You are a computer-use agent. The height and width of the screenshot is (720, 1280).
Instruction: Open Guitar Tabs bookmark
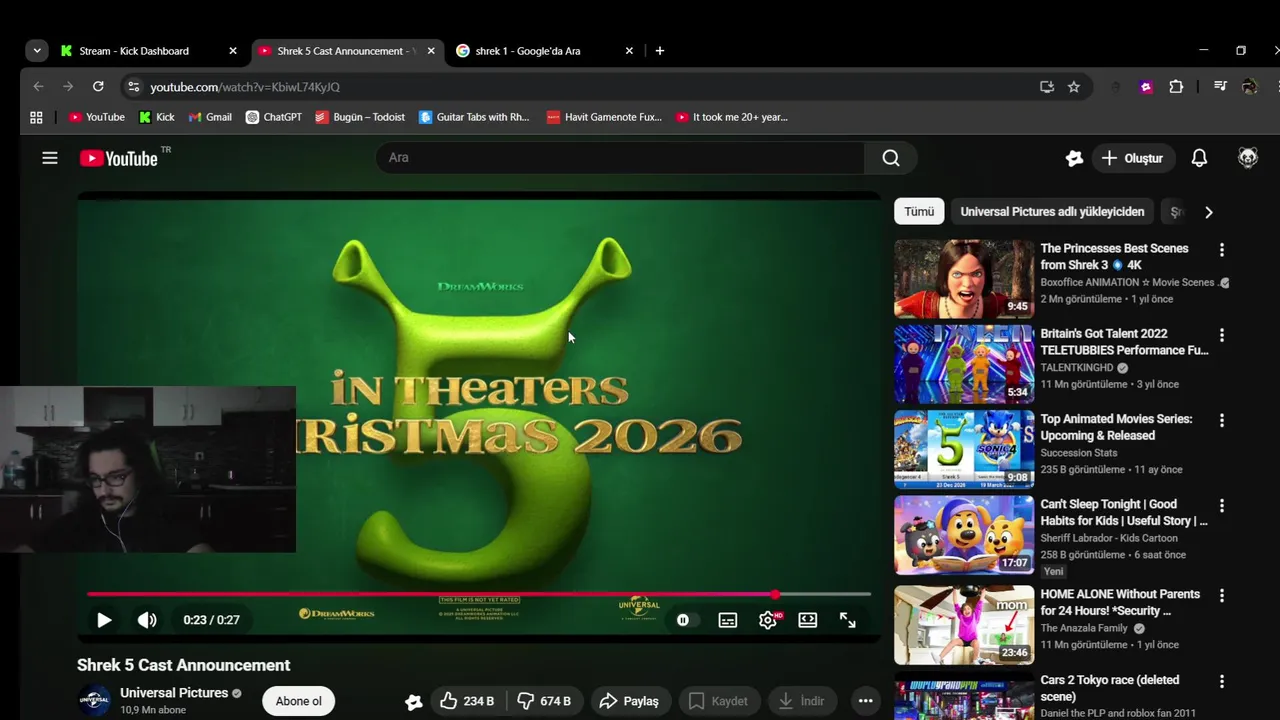tap(474, 117)
